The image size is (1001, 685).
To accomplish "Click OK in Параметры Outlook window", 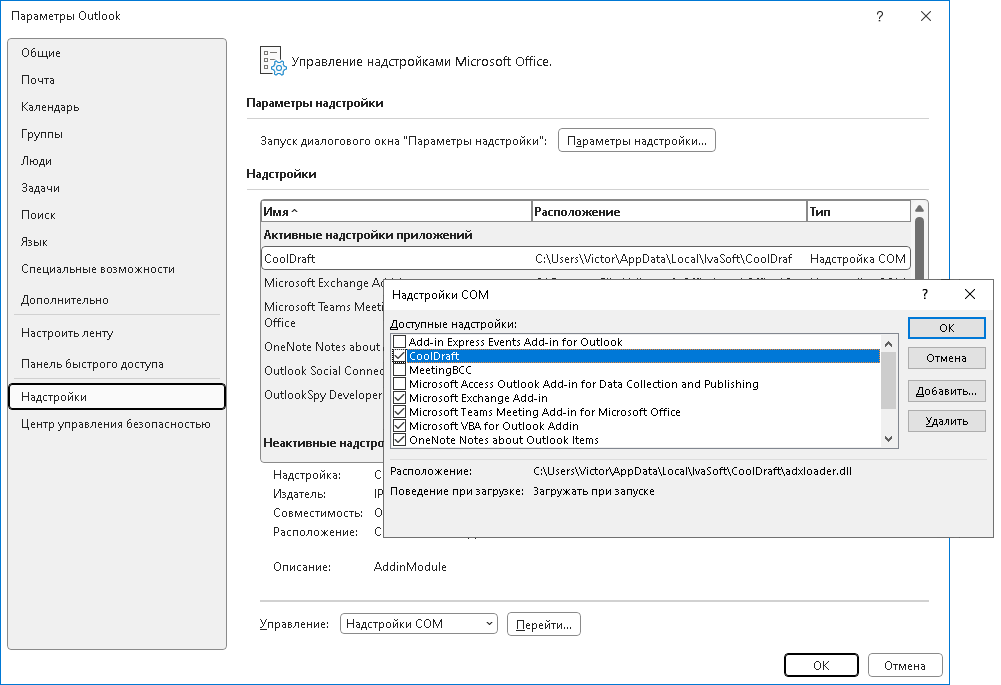I will coord(821,665).
